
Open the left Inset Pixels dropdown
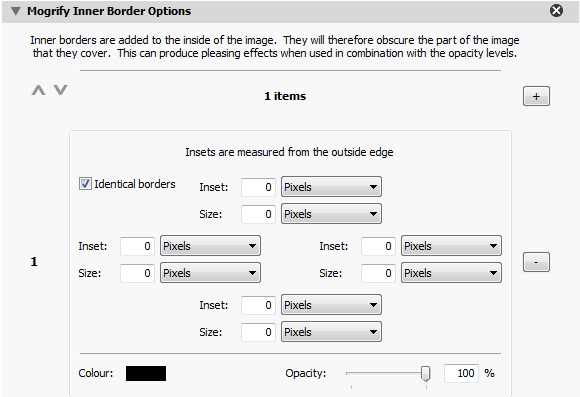210,246
